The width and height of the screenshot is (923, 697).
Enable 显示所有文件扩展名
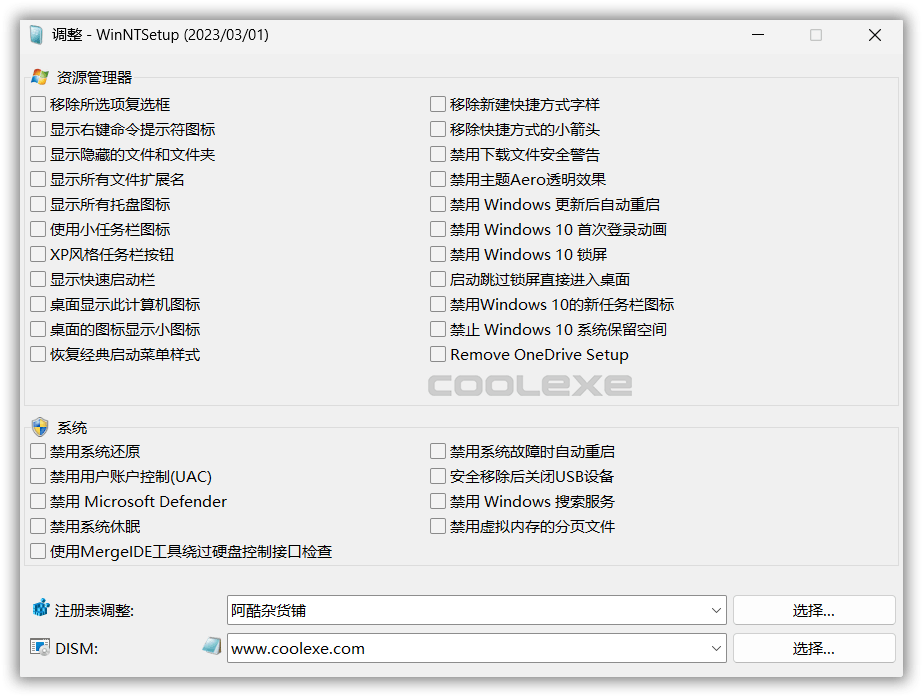click(x=37, y=179)
